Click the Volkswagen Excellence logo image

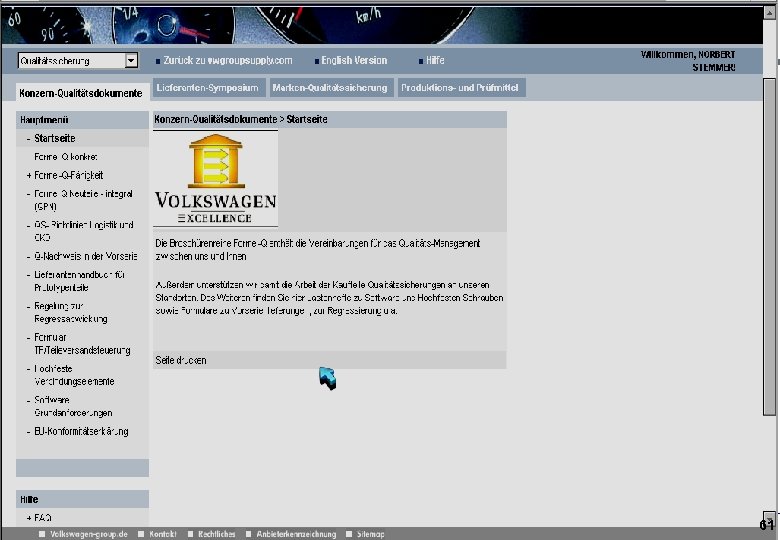point(215,179)
